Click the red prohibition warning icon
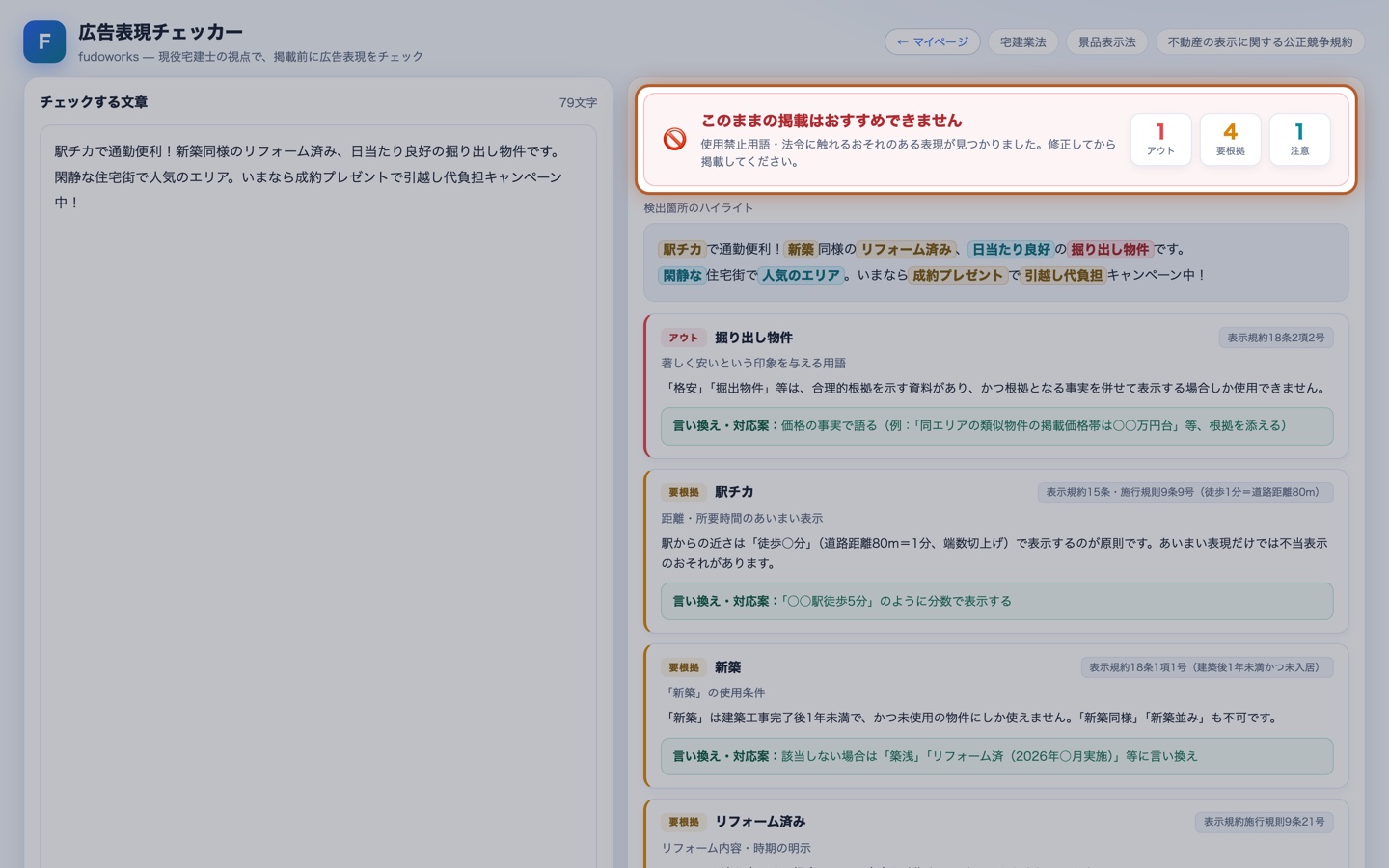This screenshot has width=1389, height=868. tap(675, 140)
